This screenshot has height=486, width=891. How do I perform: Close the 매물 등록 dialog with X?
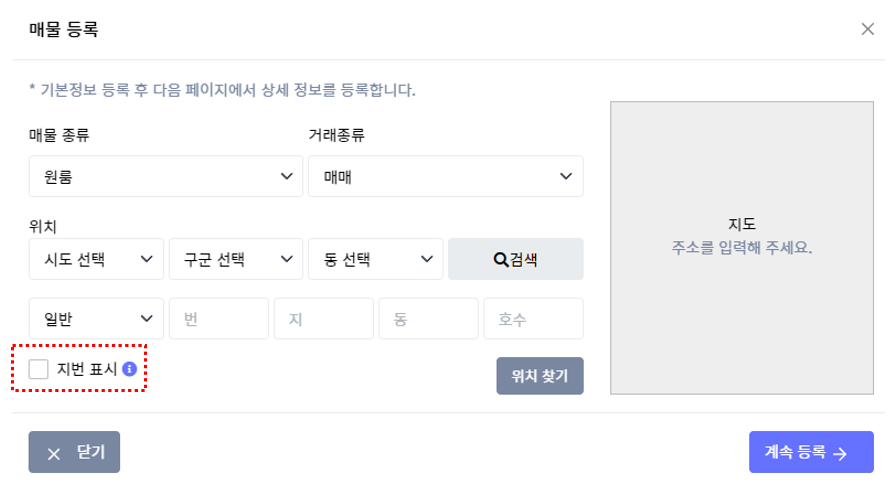(867, 29)
